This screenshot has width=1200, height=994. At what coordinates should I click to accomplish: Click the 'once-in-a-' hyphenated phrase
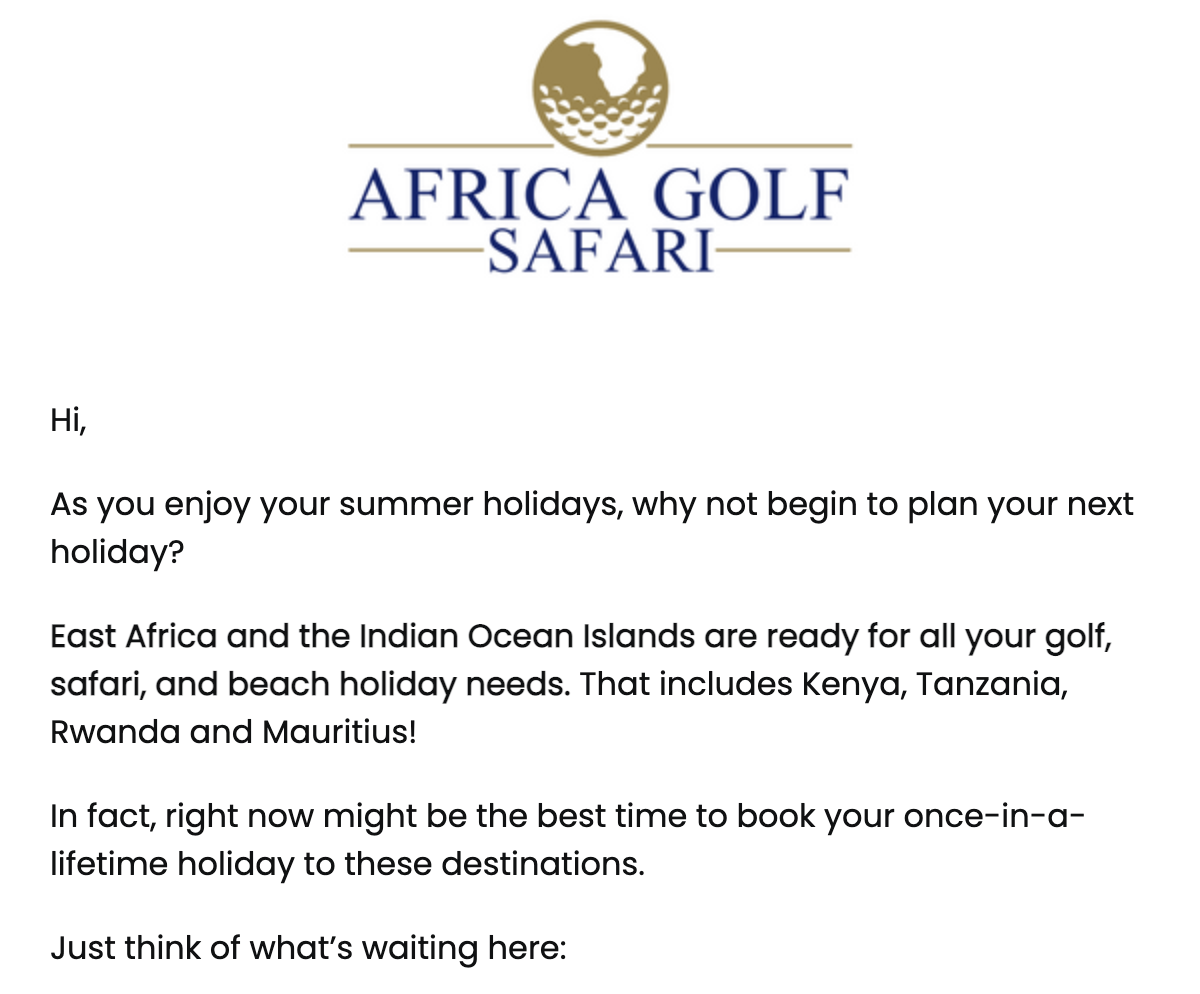click(995, 817)
